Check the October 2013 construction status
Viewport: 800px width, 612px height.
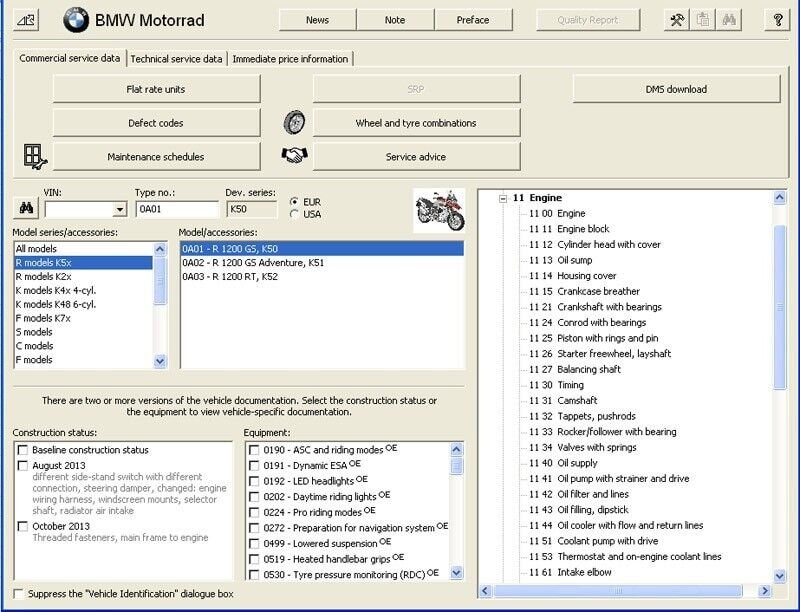(x=21, y=524)
